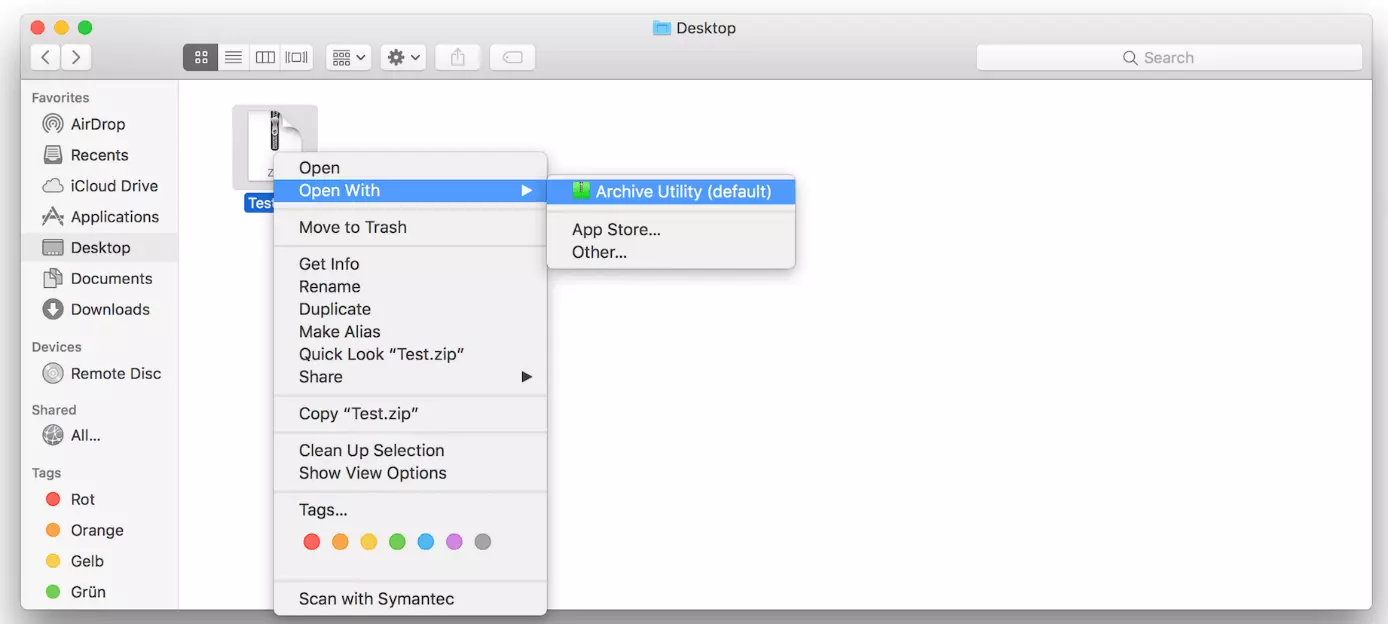1388x624 pixels.
Task: Apply the purple tag color dot
Action: pos(454,542)
